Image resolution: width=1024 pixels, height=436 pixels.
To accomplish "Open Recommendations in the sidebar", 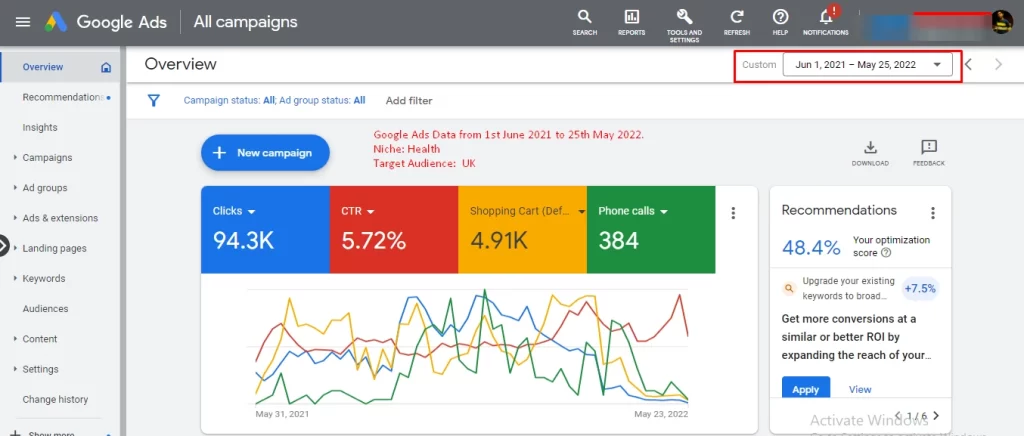I will pyautogui.click(x=63, y=97).
